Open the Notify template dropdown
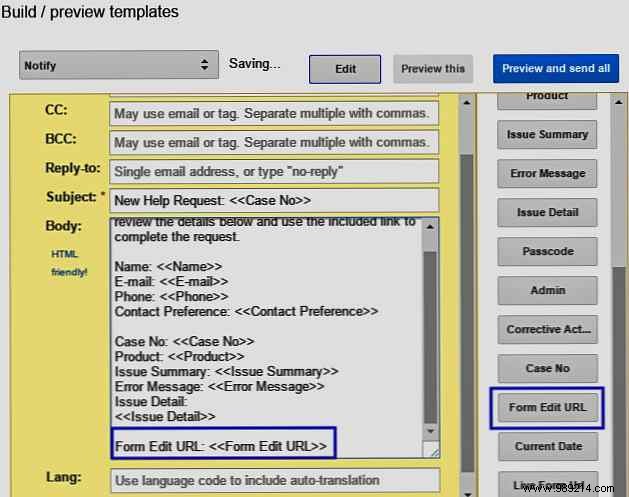The height and width of the screenshot is (497, 629). 118,65
